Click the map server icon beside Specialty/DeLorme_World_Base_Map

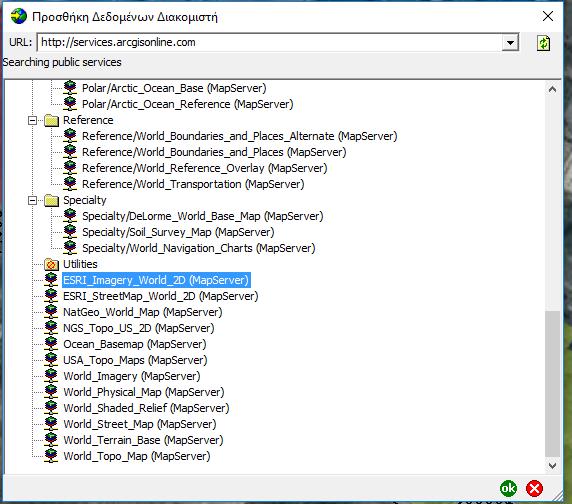[70, 216]
